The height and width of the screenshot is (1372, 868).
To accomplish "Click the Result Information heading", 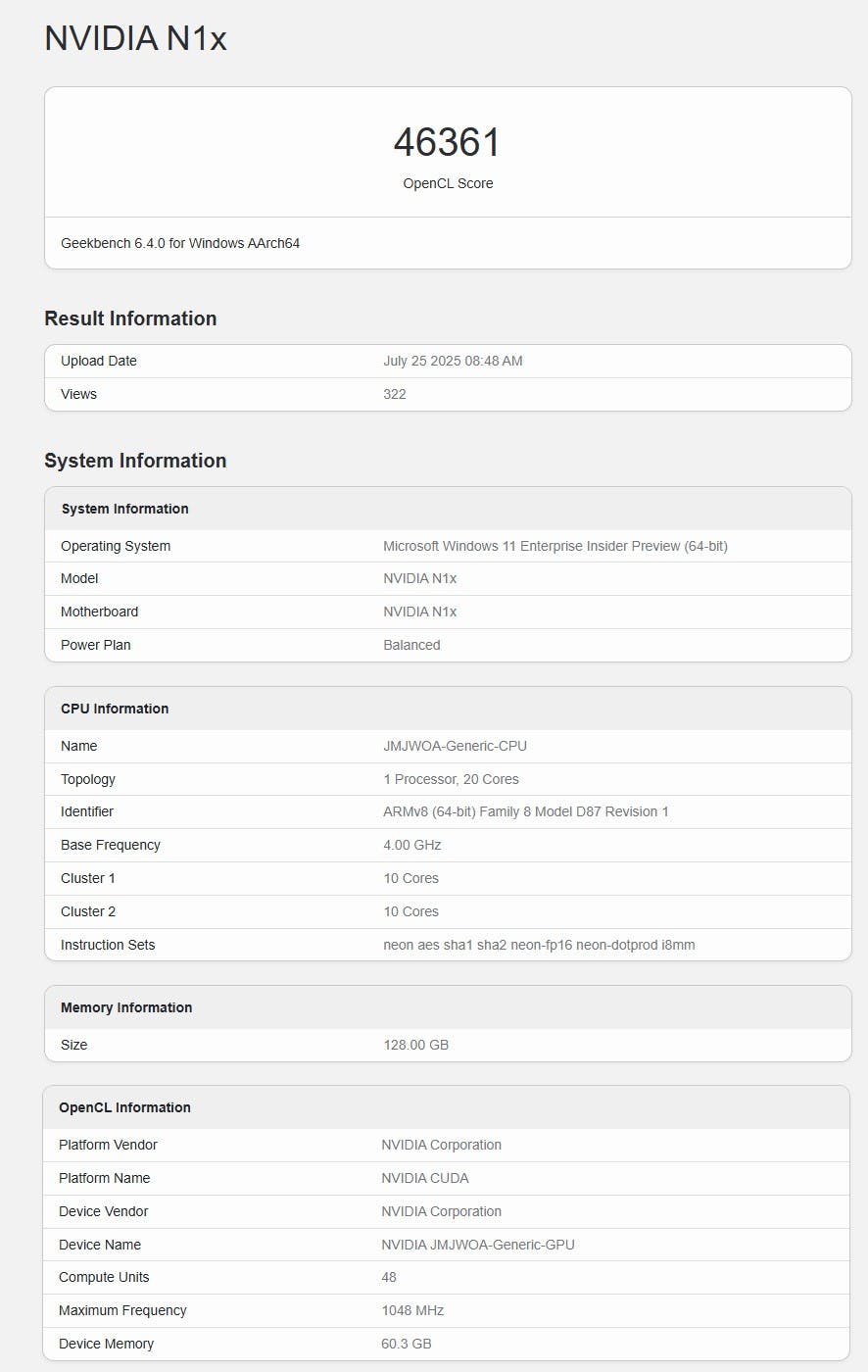I will point(130,318).
